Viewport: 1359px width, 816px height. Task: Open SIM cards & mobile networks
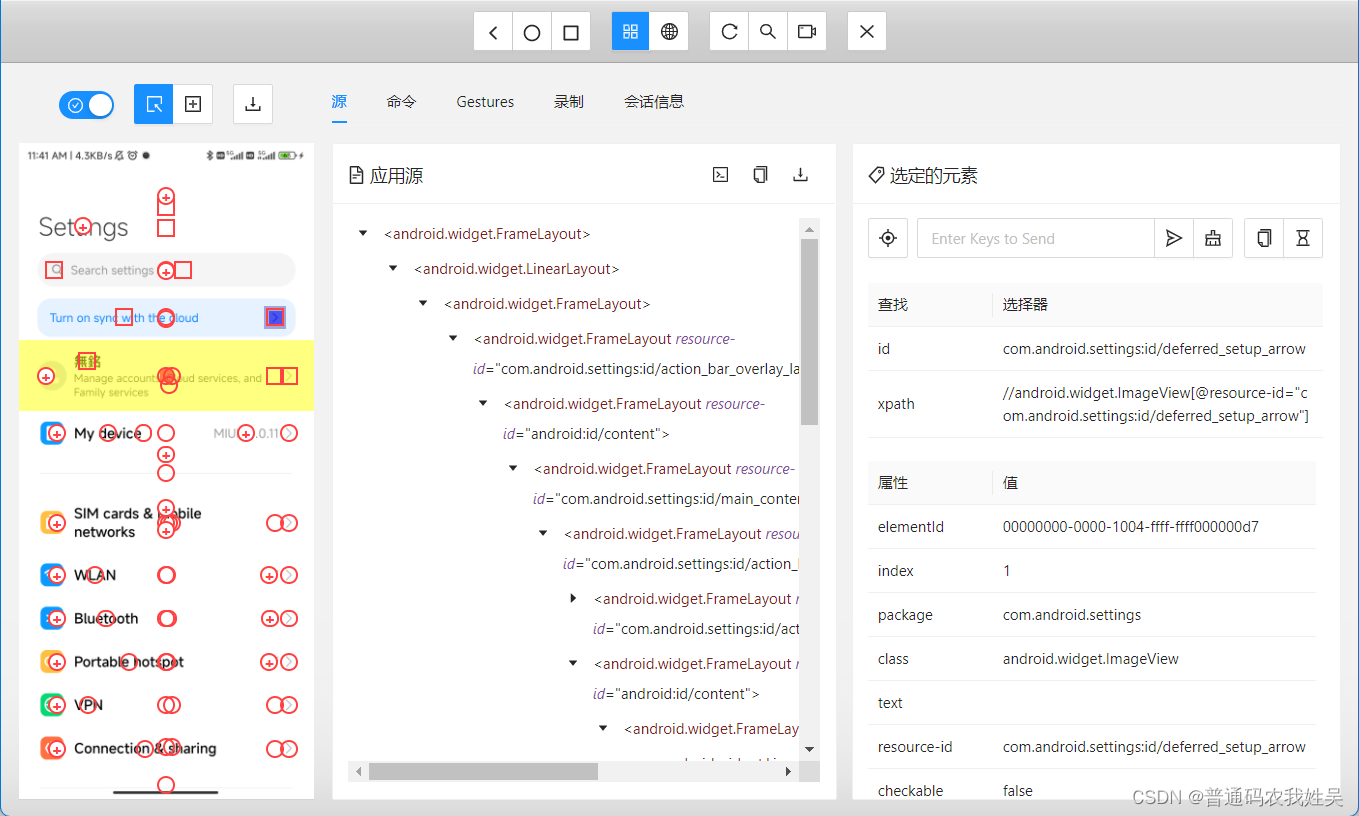(166, 523)
